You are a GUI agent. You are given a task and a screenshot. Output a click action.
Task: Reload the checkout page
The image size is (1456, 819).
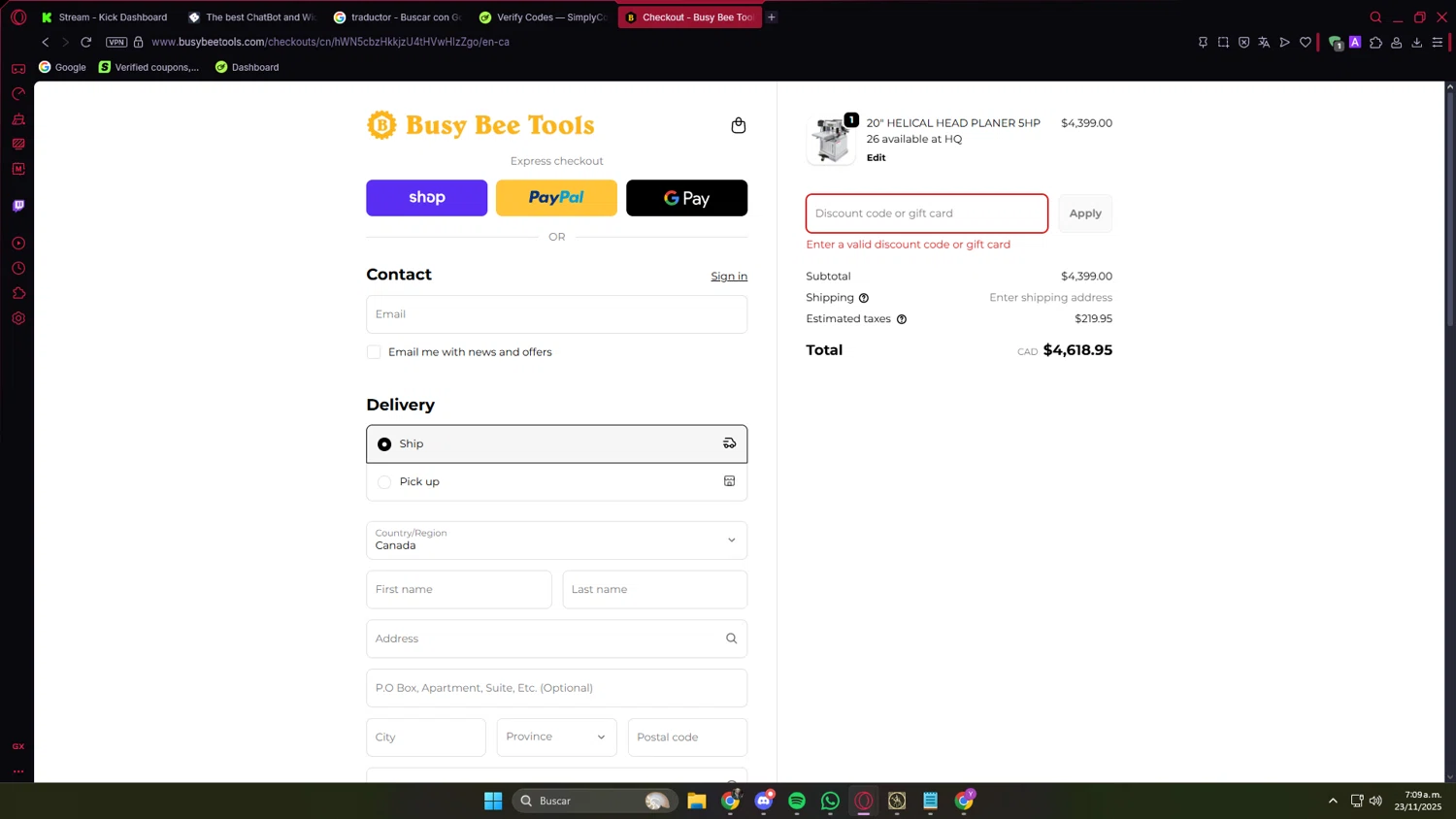[x=86, y=42]
